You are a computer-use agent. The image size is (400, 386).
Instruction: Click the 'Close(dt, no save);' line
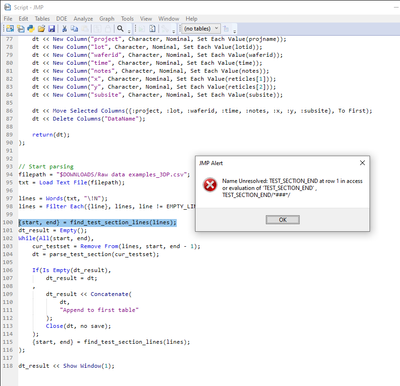pos(78,326)
